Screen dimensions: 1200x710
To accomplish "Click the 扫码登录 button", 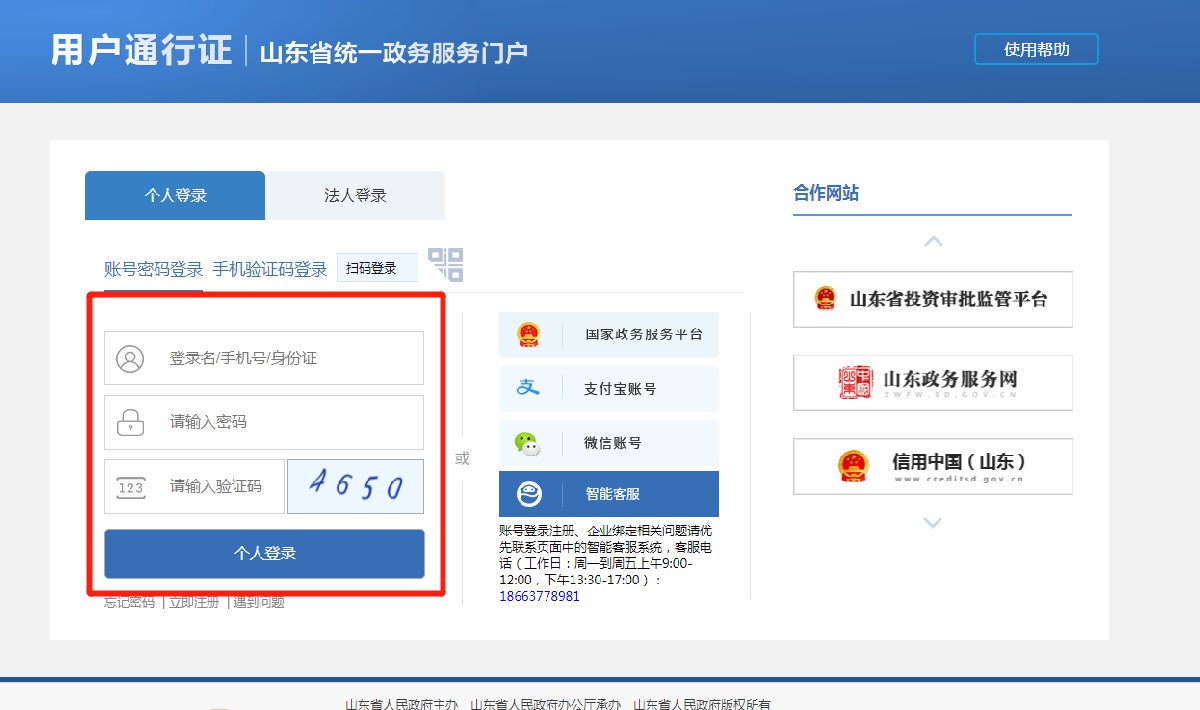I will [x=376, y=268].
